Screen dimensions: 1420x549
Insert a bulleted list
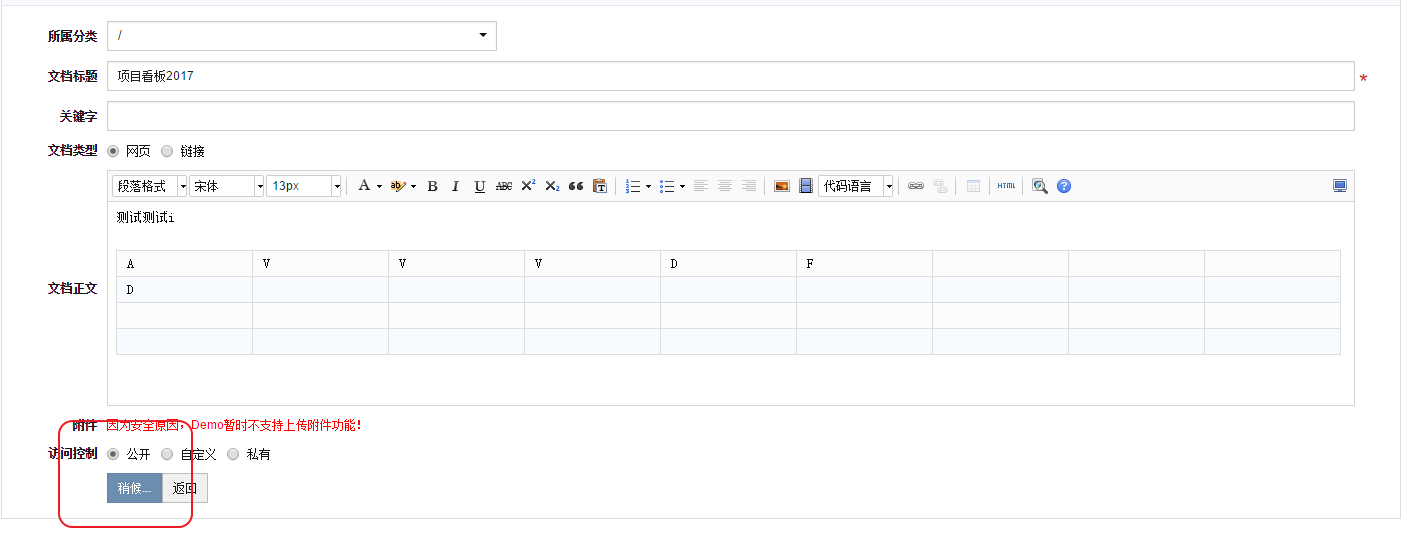[x=667, y=186]
